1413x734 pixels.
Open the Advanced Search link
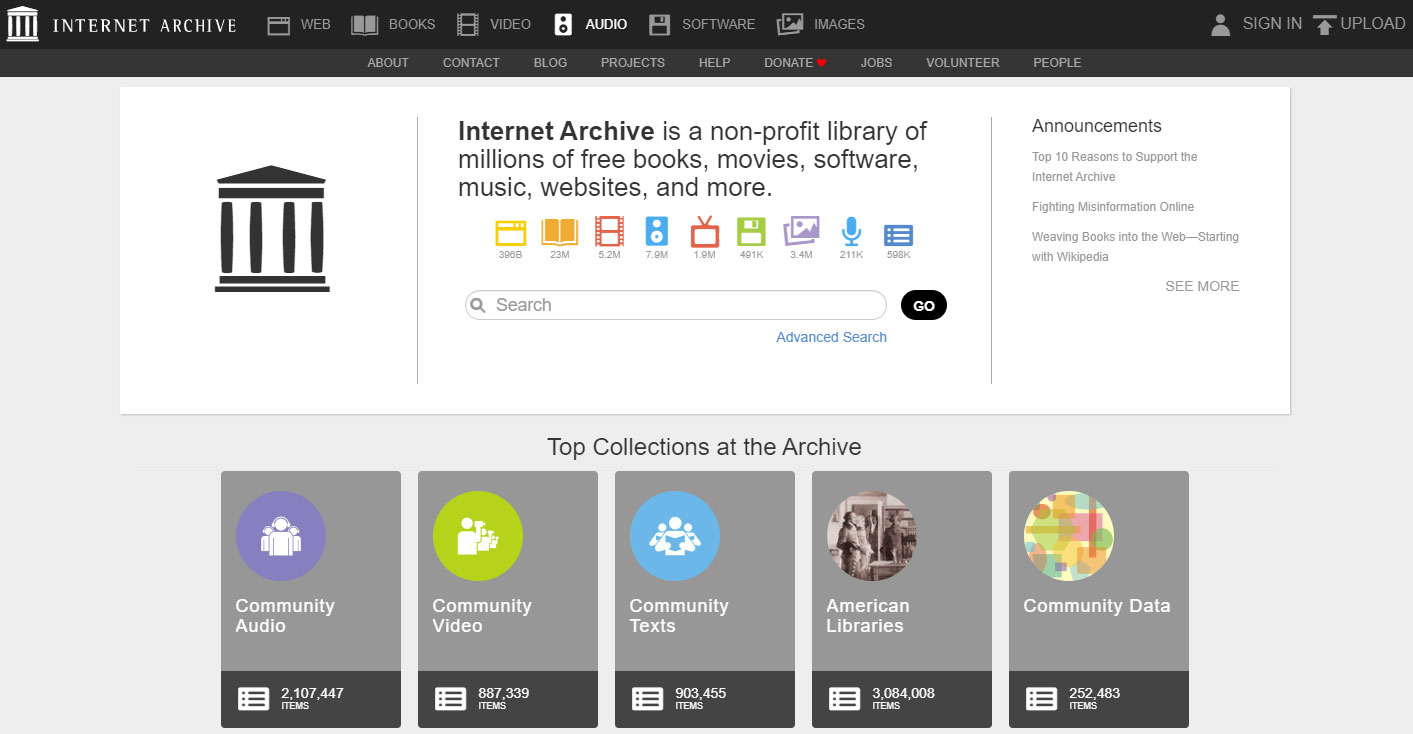click(x=831, y=337)
